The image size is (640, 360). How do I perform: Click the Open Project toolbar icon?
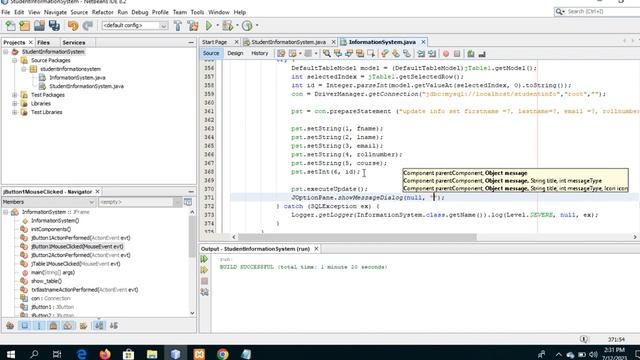point(39,26)
